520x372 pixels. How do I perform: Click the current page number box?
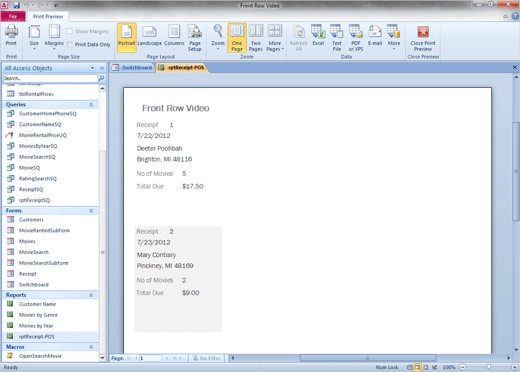(x=150, y=358)
